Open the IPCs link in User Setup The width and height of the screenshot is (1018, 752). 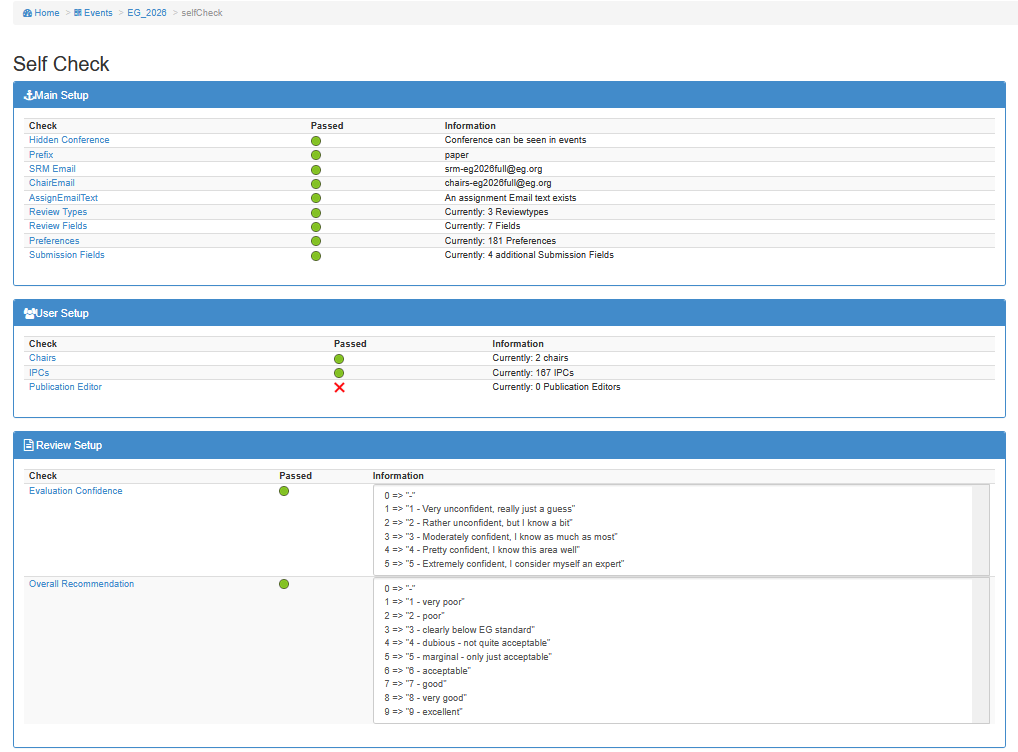point(39,373)
